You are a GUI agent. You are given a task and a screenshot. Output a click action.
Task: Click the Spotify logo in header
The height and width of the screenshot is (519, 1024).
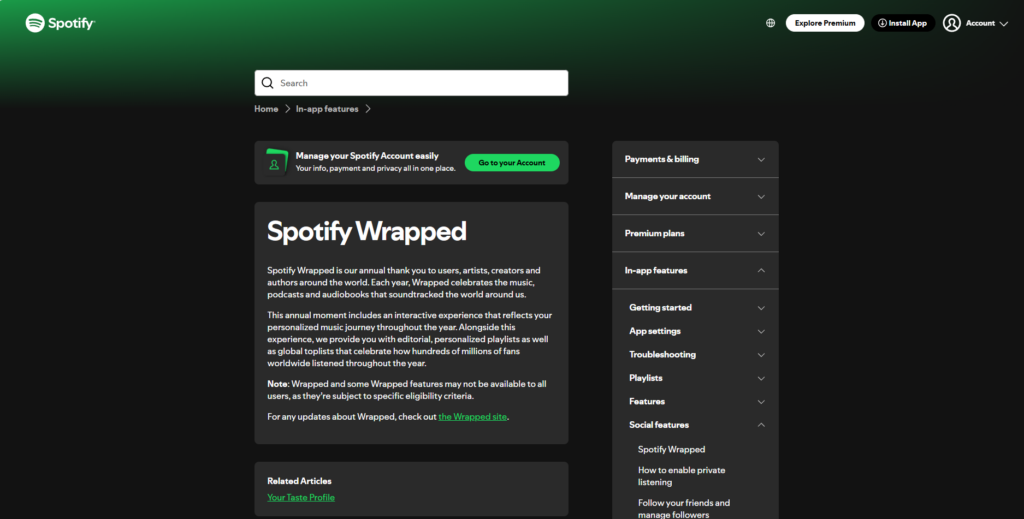tap(60, 23)
